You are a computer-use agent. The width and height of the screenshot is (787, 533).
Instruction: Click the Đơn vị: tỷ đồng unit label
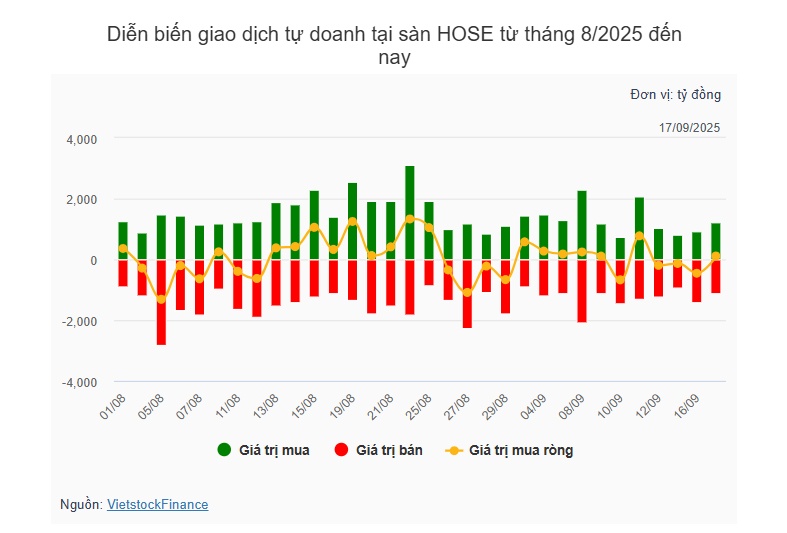[x=676, y=94]
